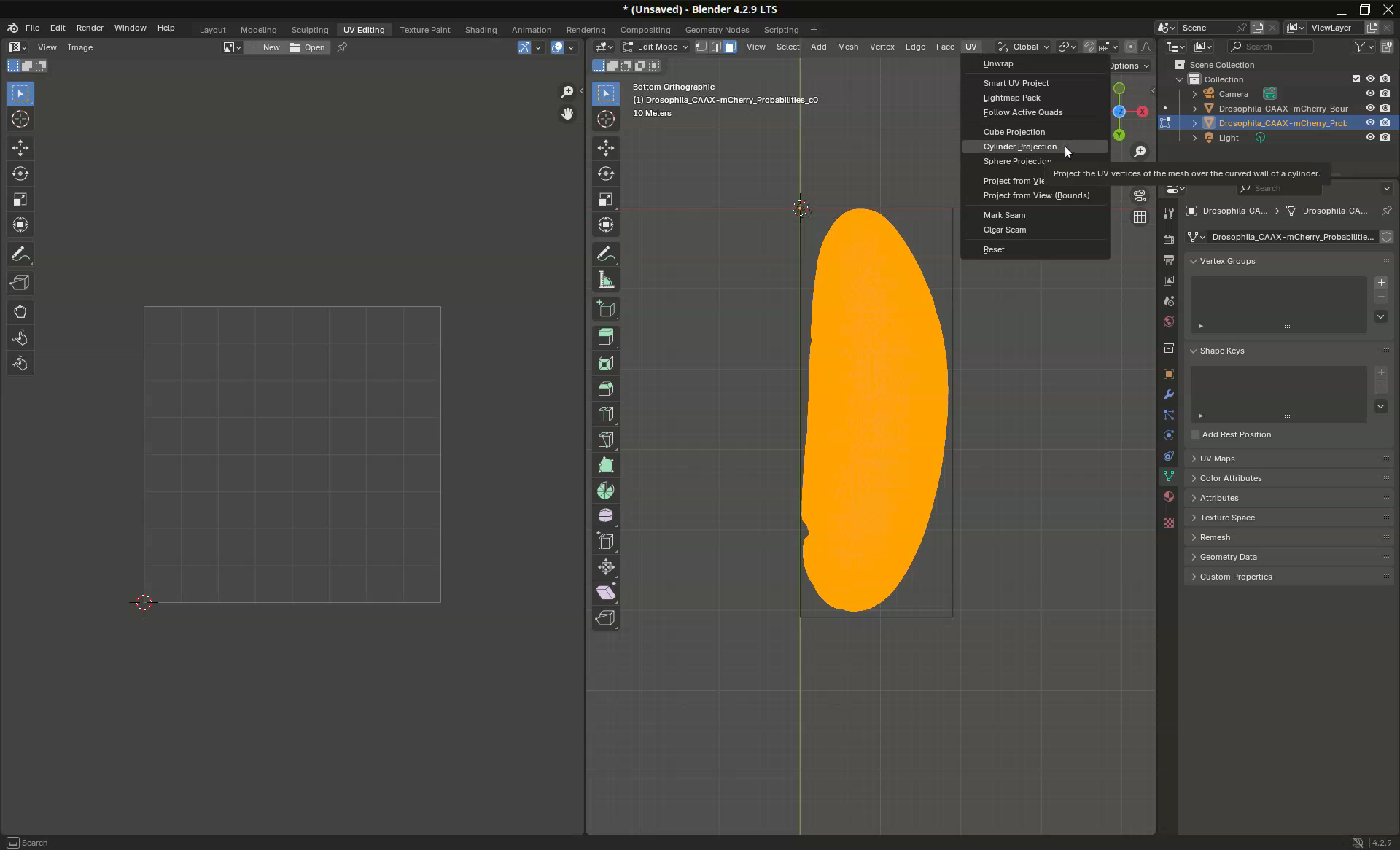This screenshot has width=1400, height=850.
Task: Expand the Camera item in outliner
Action: [x=1194, y=94]
